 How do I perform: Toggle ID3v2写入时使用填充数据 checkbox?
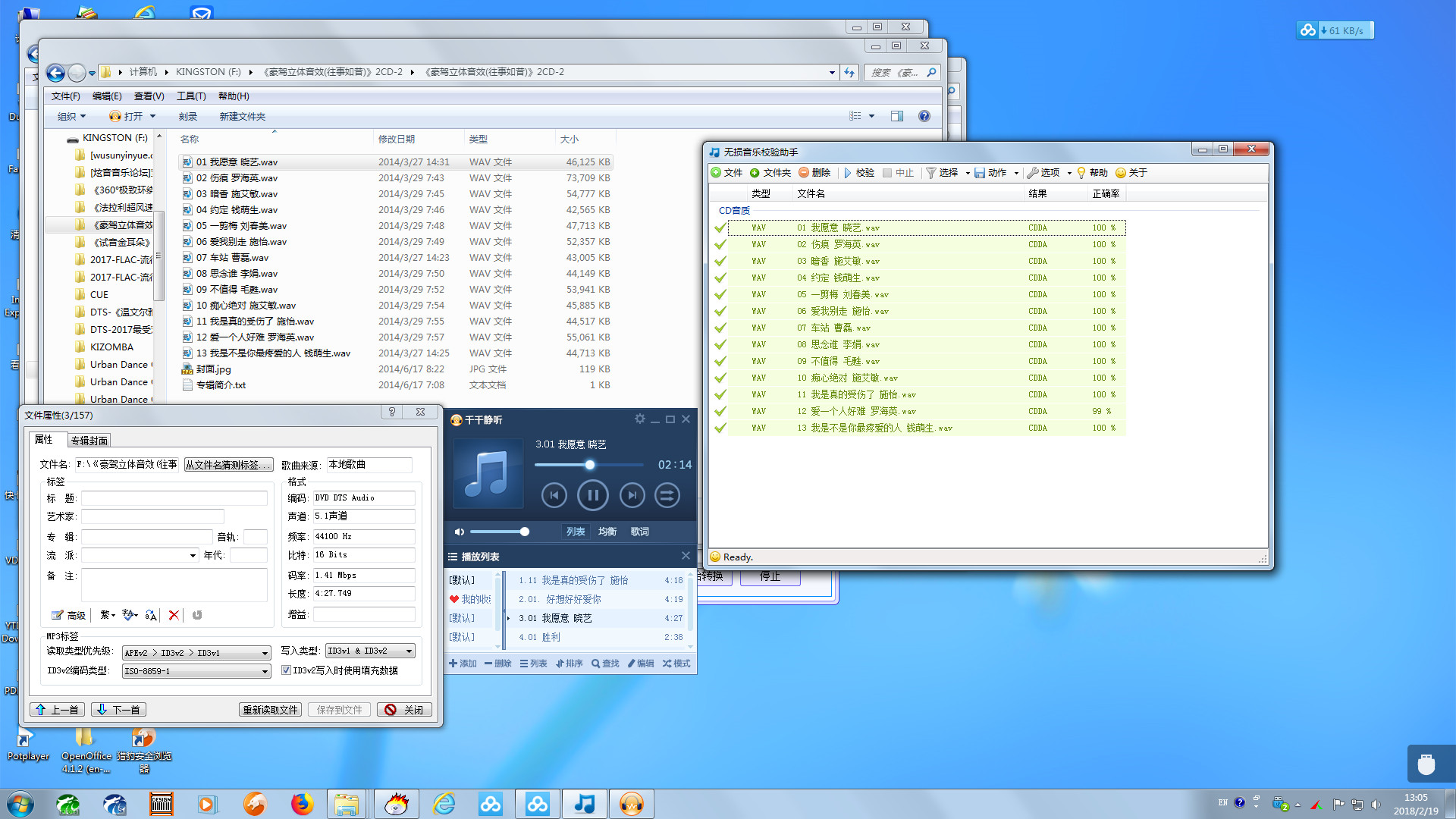click(x=286, y=670)
